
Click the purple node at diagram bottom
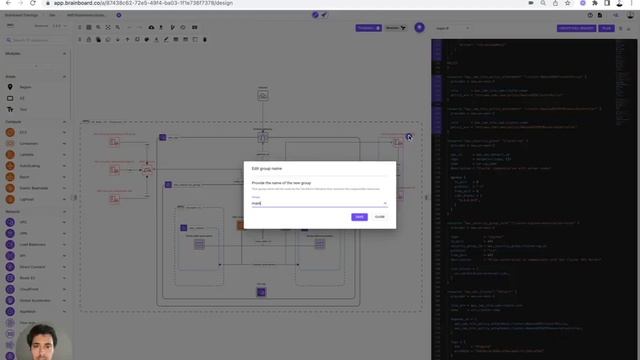pos(261,292)
